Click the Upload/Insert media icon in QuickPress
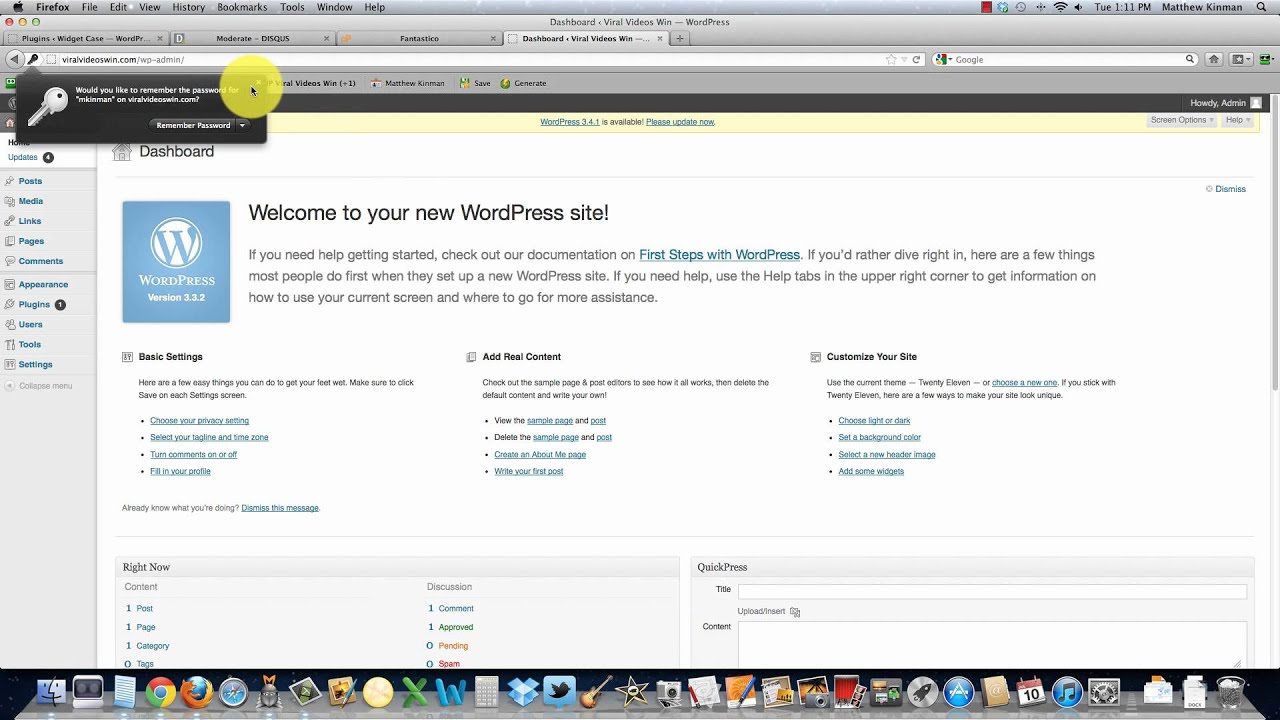 [795, 612]
